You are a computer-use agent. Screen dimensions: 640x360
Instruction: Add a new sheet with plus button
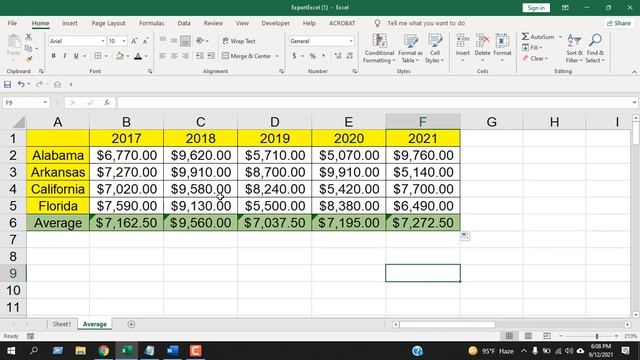(131, 324)
